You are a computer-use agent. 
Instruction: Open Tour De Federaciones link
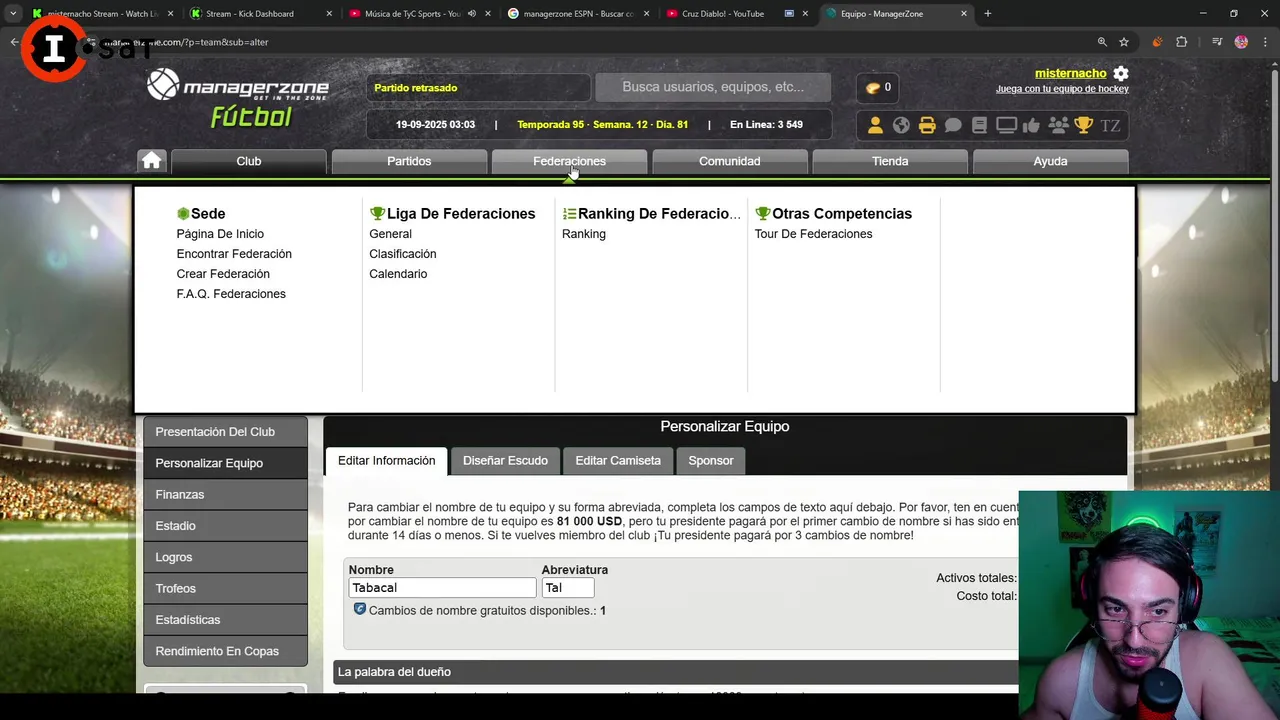coord(813,234)
